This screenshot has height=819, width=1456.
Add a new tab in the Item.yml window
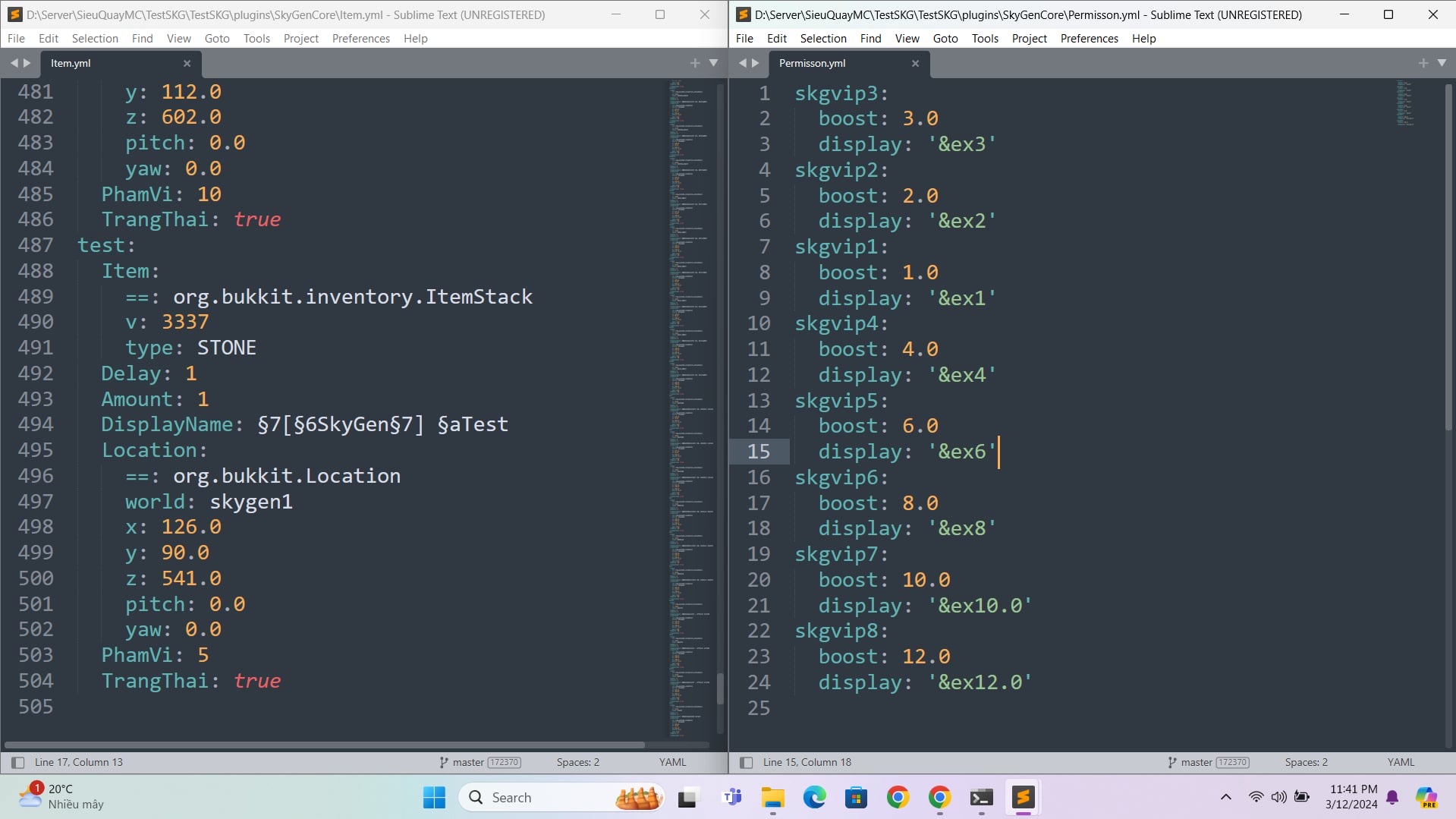pyautogui.click(x=695, y=63)
